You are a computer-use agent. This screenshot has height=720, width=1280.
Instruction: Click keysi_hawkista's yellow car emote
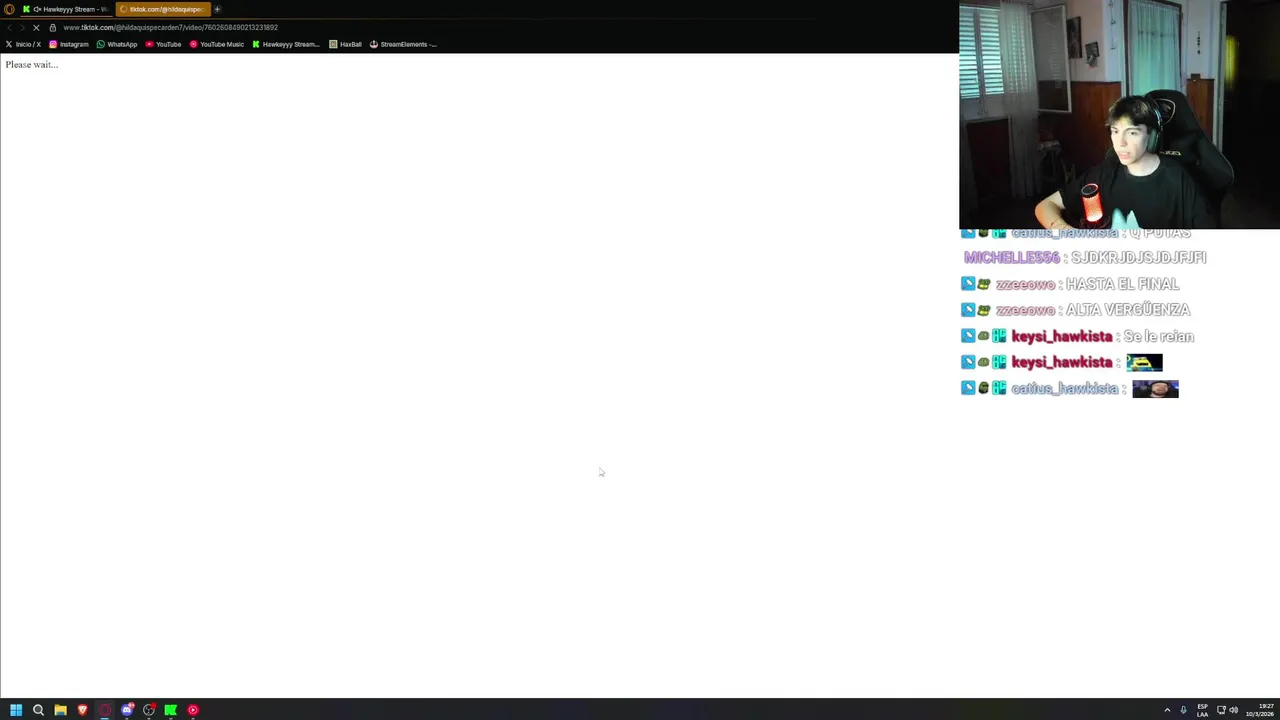[x=1144, y=362]
